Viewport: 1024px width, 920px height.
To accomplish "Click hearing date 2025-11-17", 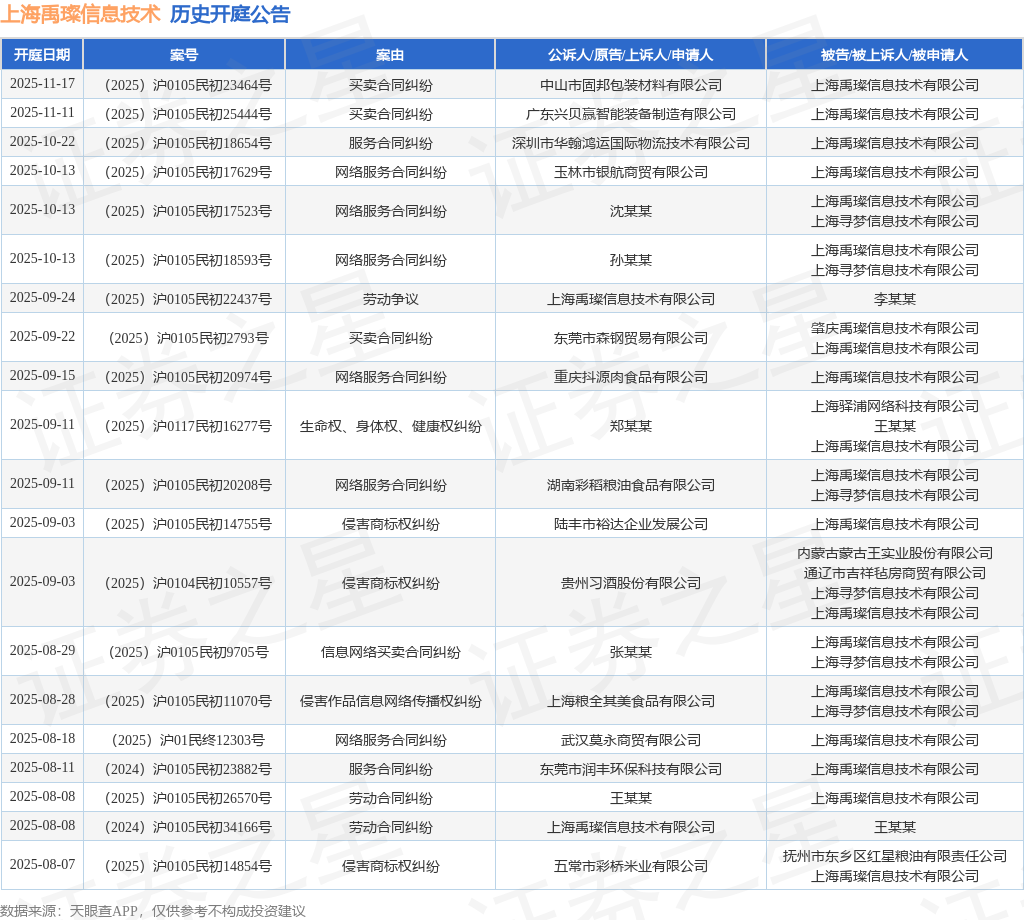I will (42, 84).
